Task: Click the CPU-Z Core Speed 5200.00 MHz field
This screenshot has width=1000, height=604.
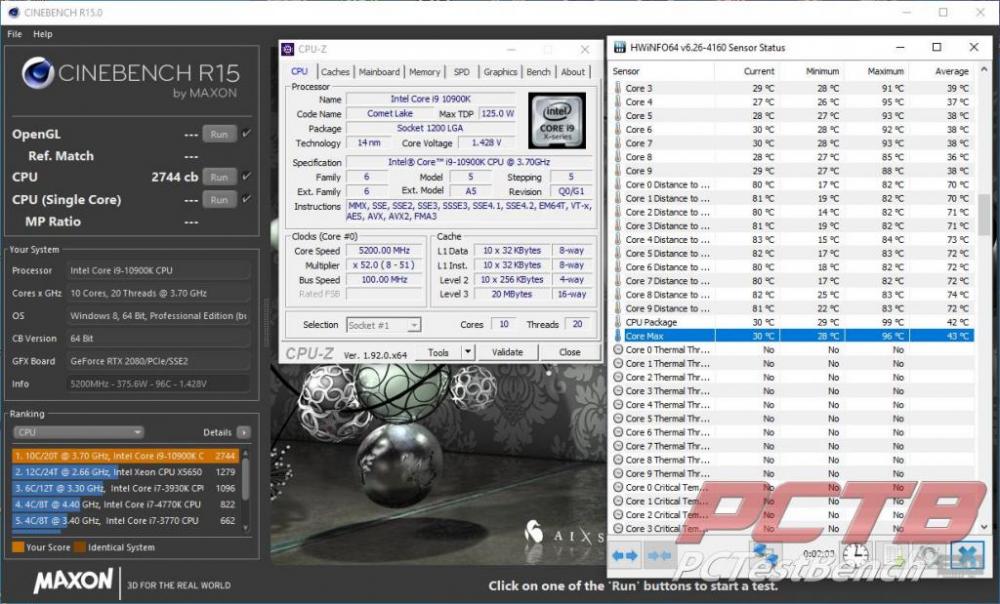Action: 384,251
